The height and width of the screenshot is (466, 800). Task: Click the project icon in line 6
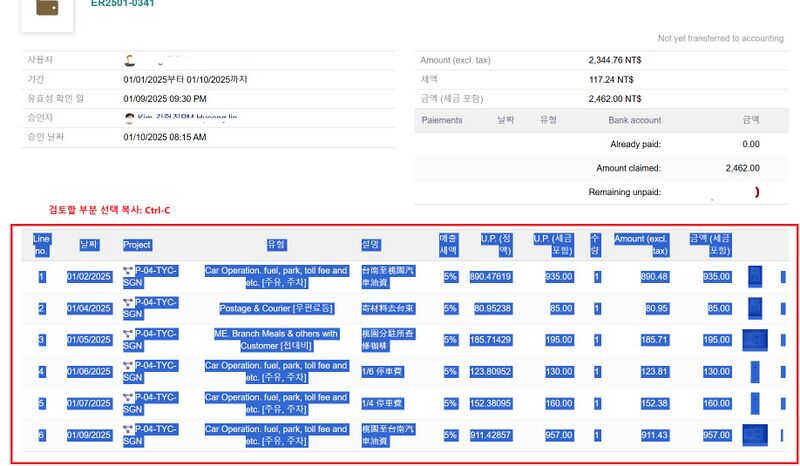128,430
